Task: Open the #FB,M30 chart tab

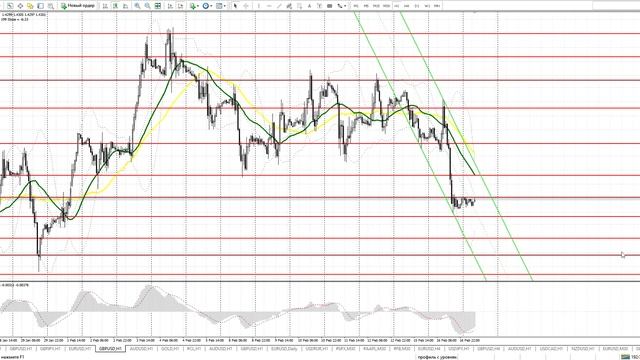Action: (x=402, y=349)
